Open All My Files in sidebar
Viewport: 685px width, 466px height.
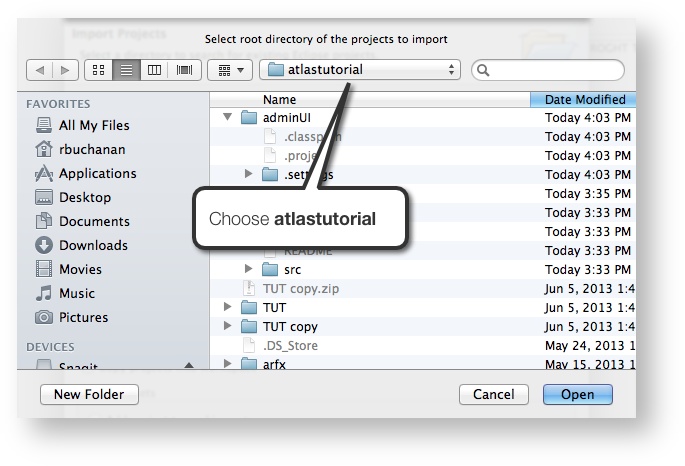point(93,125)
